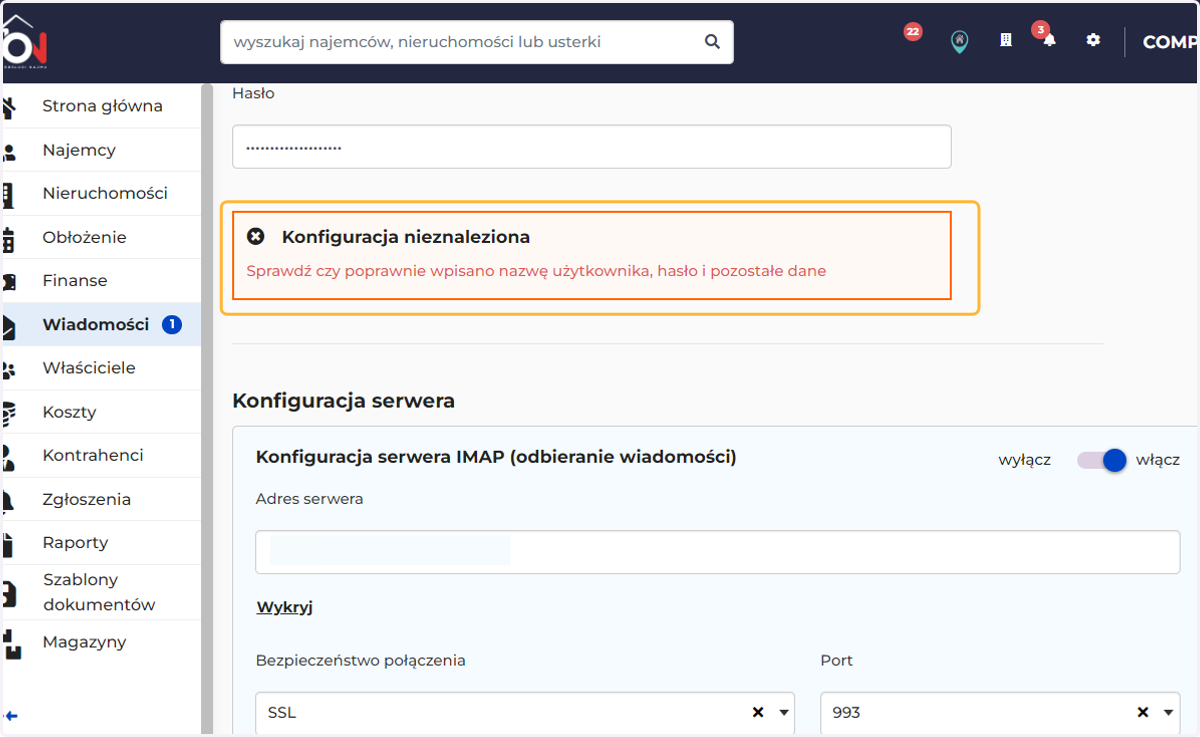Image resolution: width=1200 pixels, height=737 pixels.
Task: Click the Finanse sidebar icon
Action: pos(9,281)
